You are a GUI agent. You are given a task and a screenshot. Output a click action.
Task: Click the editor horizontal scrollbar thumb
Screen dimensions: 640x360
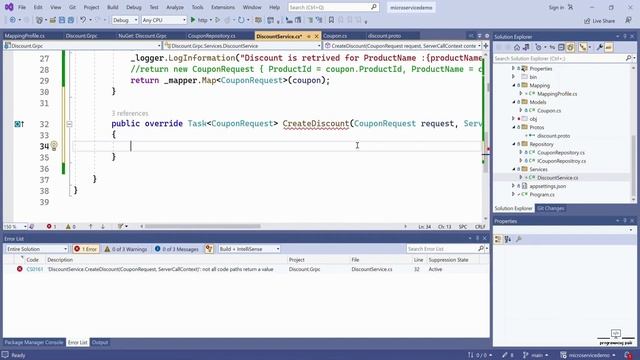202,226
